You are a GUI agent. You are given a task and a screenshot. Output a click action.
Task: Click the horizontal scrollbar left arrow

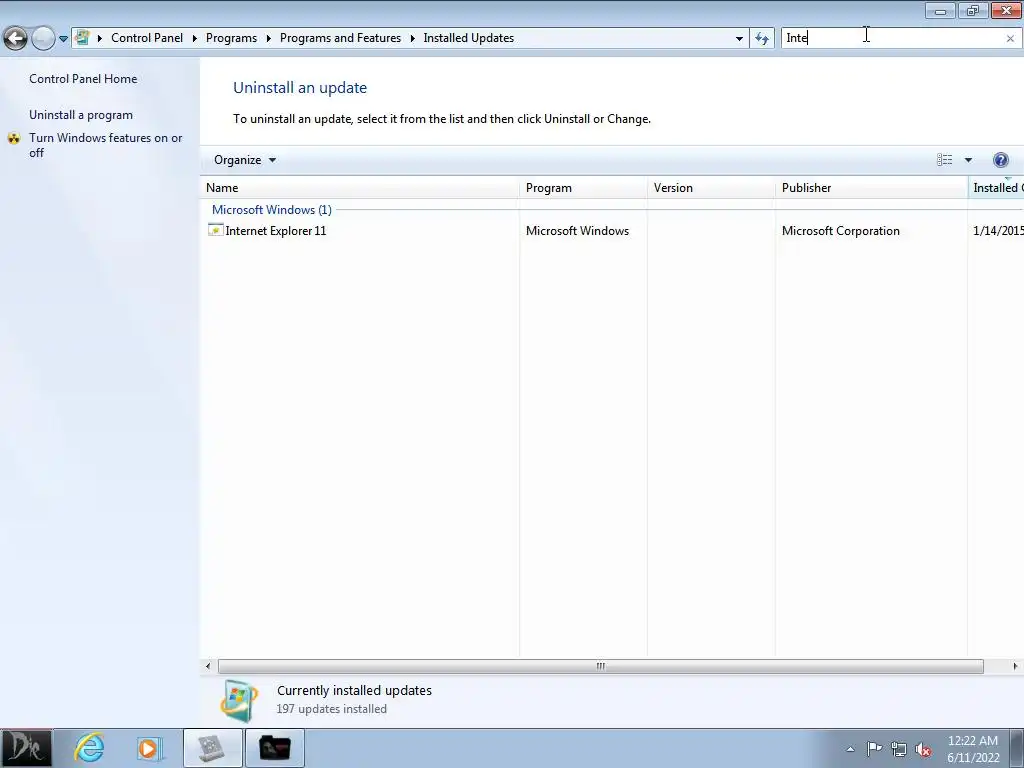(208, 666)
